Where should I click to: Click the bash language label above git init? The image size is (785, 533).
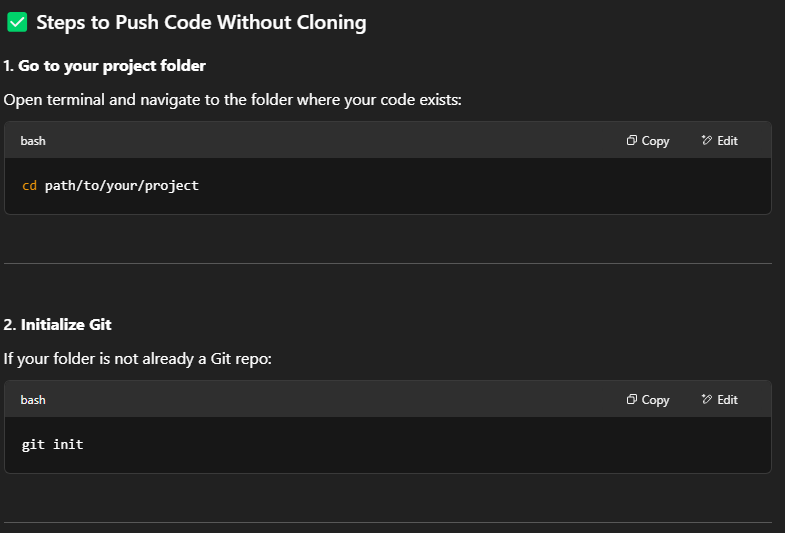[33, 400]
